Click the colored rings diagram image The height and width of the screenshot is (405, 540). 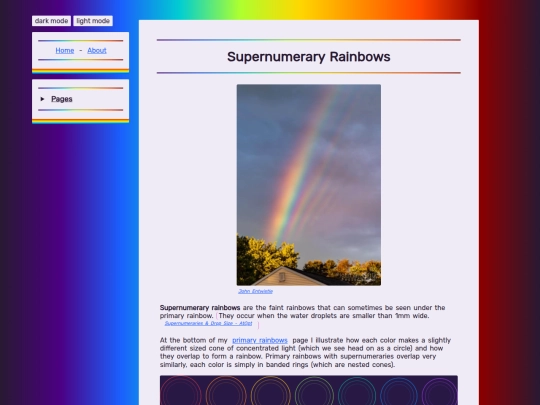[309, 390]
